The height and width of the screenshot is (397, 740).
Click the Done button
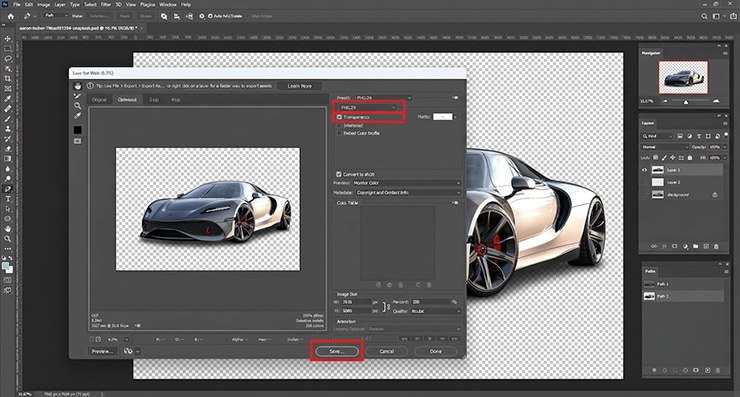click(x=436, y=351)
